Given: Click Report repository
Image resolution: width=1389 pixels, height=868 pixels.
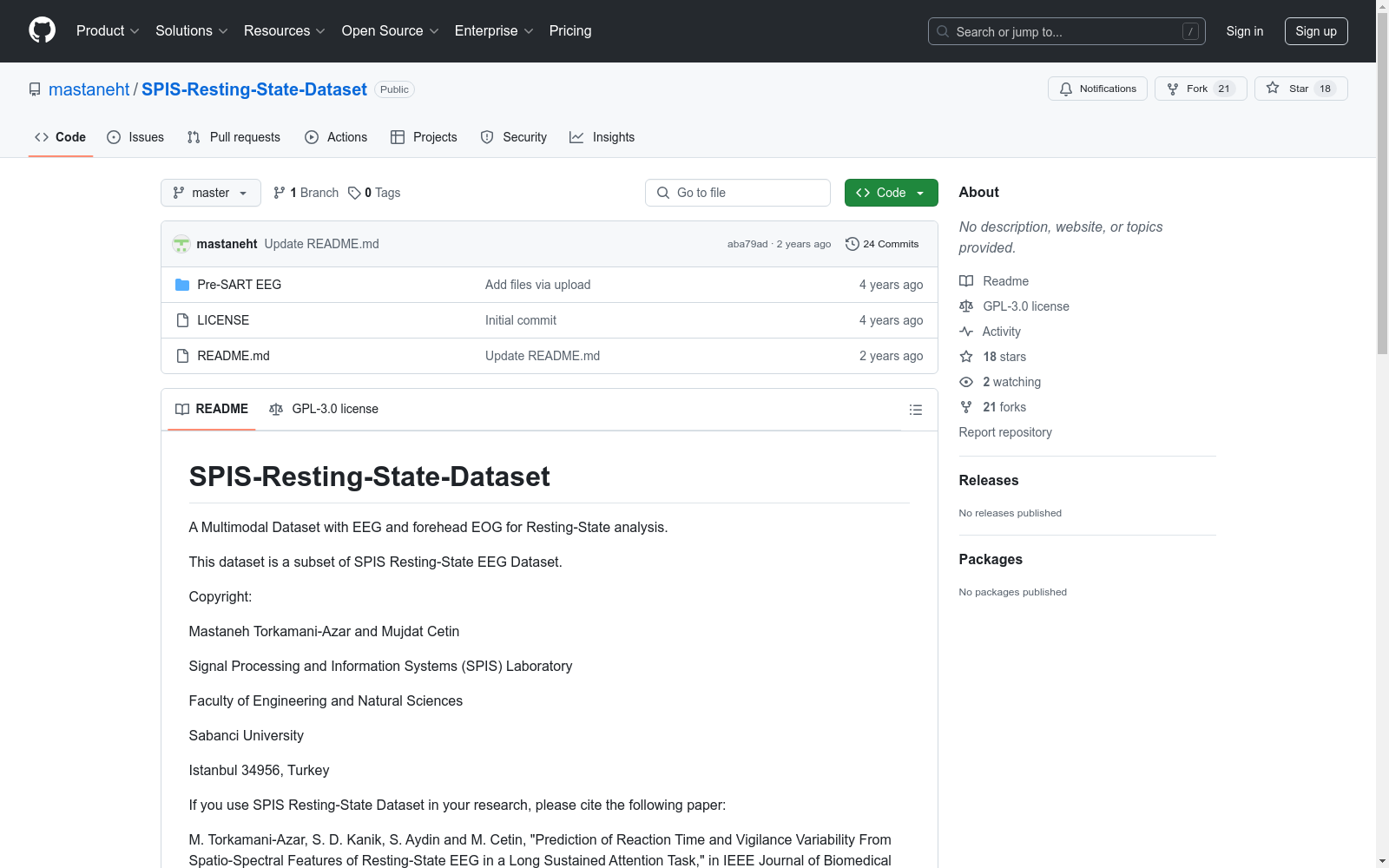Looking at the screenshot, I should [1005, 432].
